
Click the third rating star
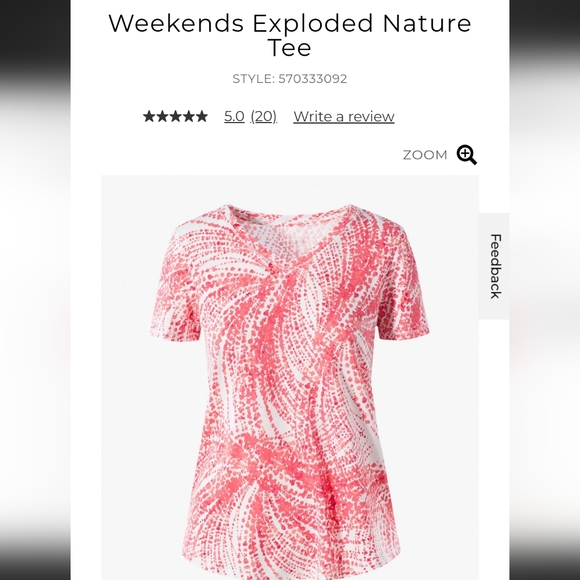click(x=175, y=117)
